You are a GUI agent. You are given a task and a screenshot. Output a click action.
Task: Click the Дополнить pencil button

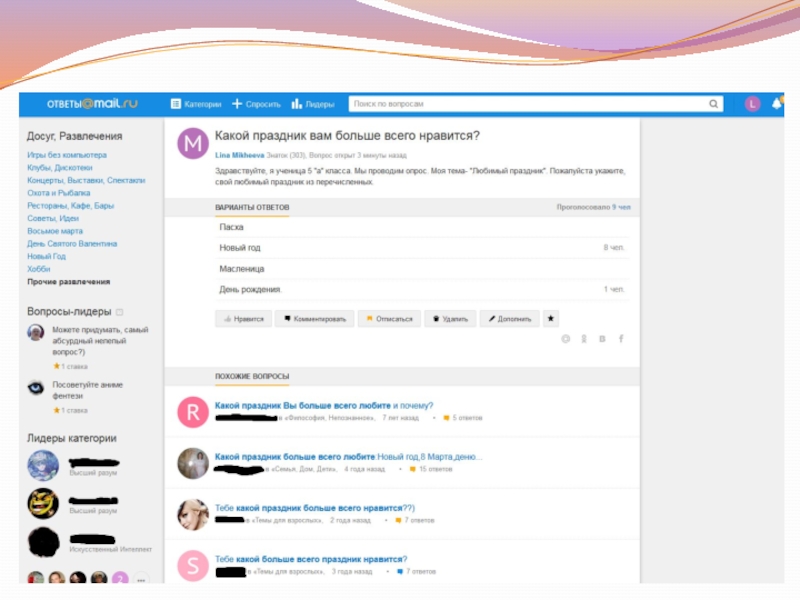pos(509,319)
